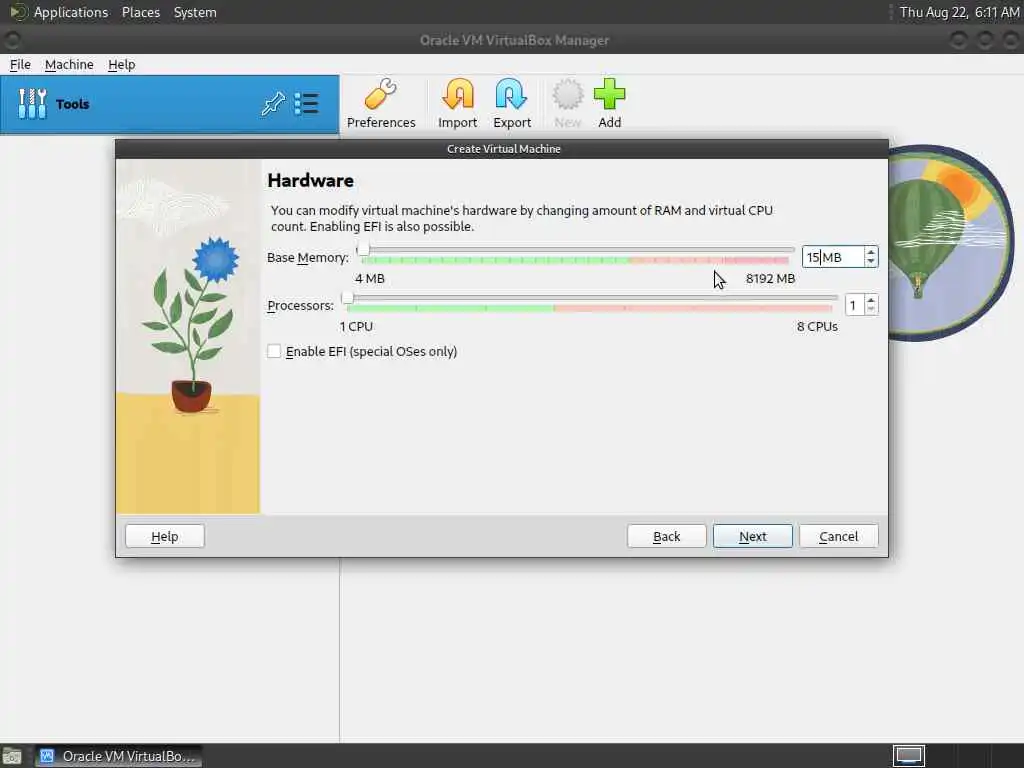Image resolution: width=1024 pixels, height=768 pixels.
Task: Click the pin icon in the Tools row
Action: [x=272, y=104]
